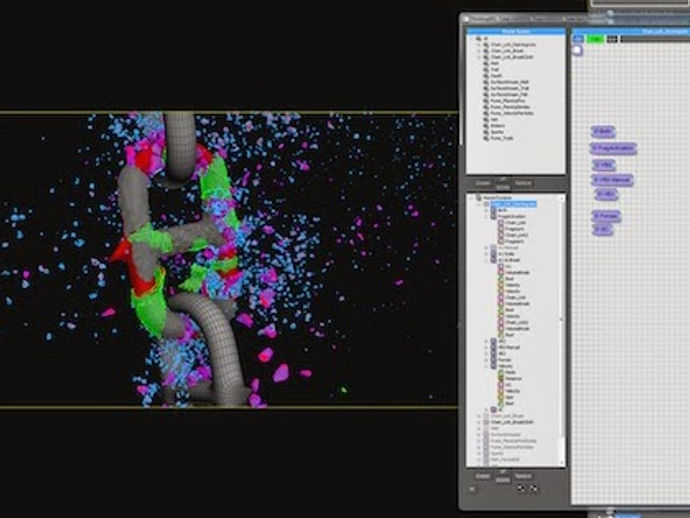Click the lower tree's scroll-up arrow
The height and width of the screenshot is (518, 690).
pyautogui.click(x=562, y=198)
